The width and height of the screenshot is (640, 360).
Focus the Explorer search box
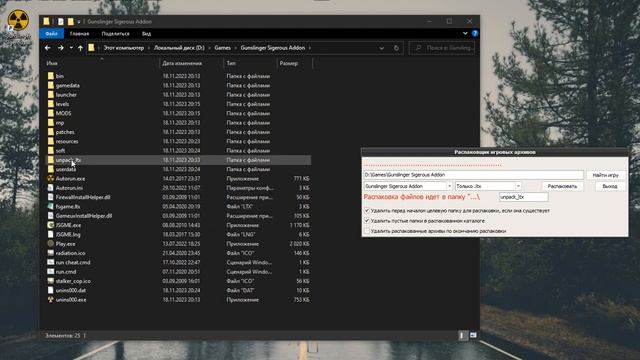(442, 48)
